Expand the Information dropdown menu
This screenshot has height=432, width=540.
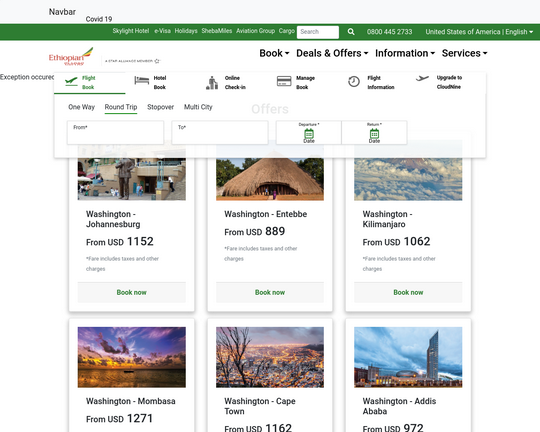(x=405, y=53)
